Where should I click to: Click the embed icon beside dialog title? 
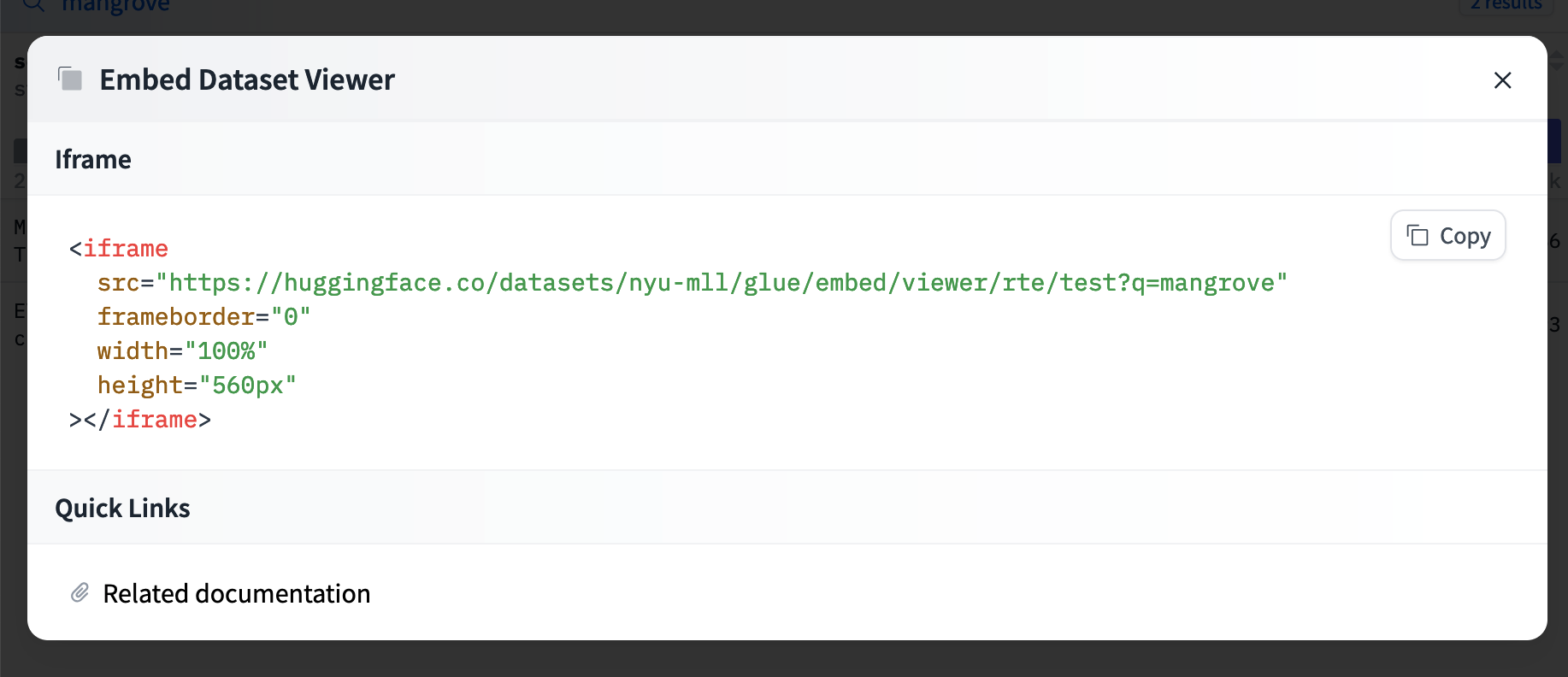tap(70, 79)
